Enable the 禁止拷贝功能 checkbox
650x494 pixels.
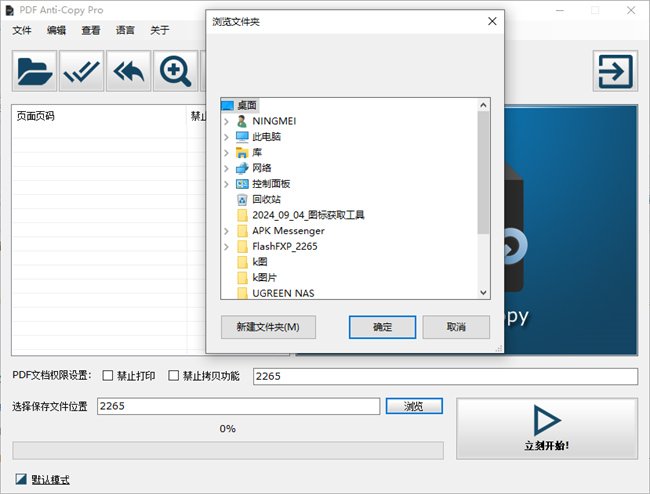point(174,375)
